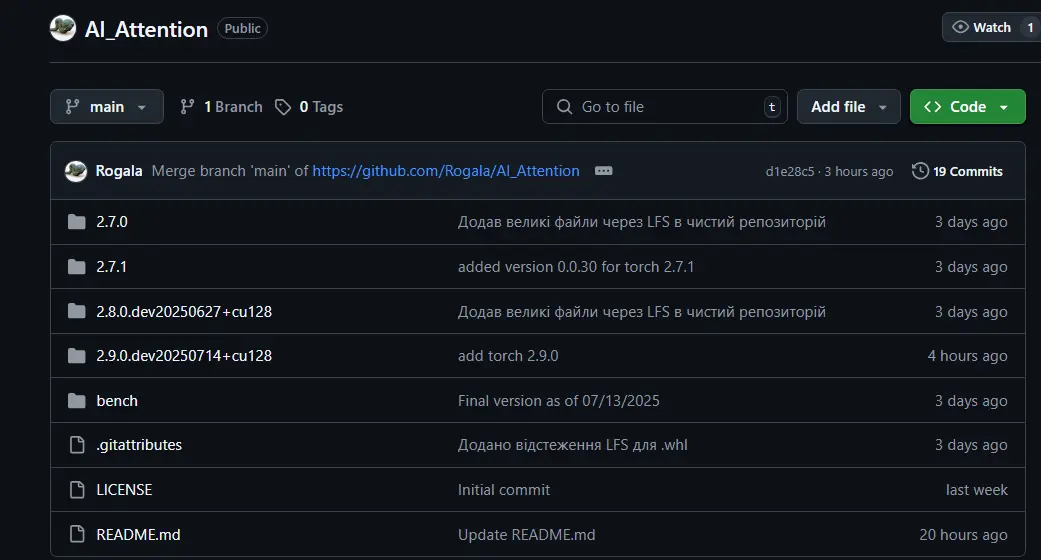Open commit 'Update README.md'

526,535
